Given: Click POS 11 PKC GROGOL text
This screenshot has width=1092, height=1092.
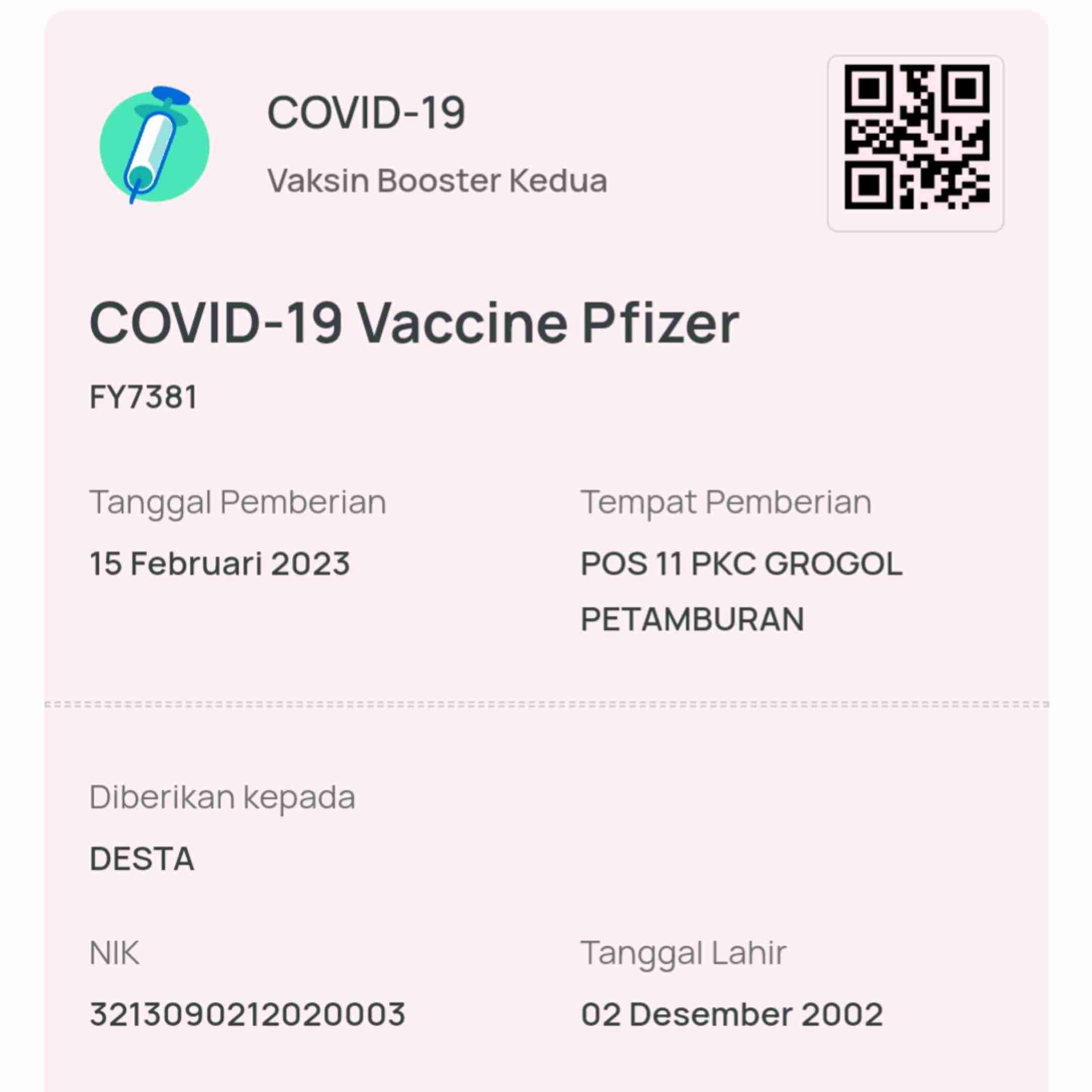Looking at the screenshot, I should [742, 563].
